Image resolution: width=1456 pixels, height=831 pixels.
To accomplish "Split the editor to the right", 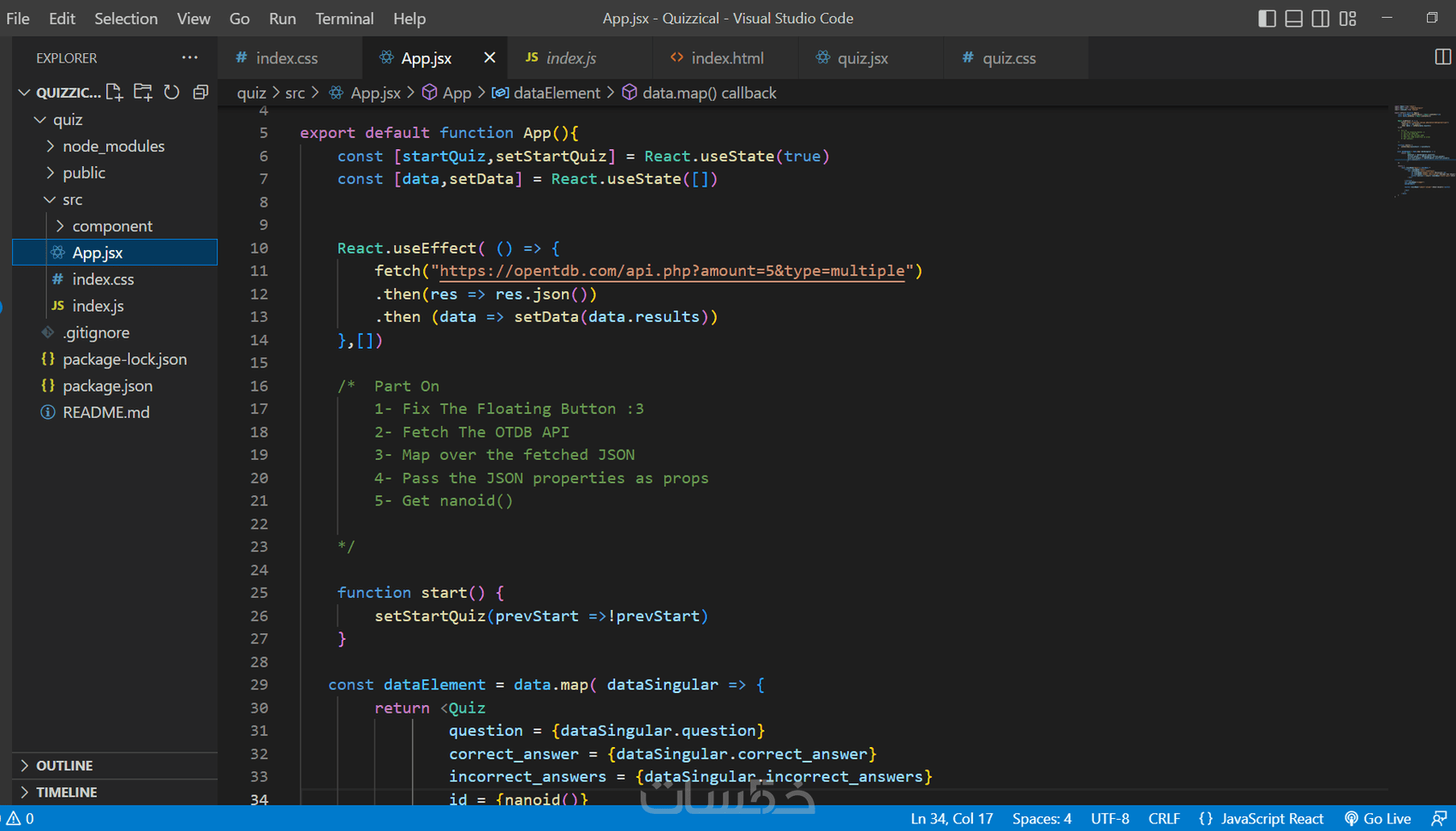I will [1442, 57].
